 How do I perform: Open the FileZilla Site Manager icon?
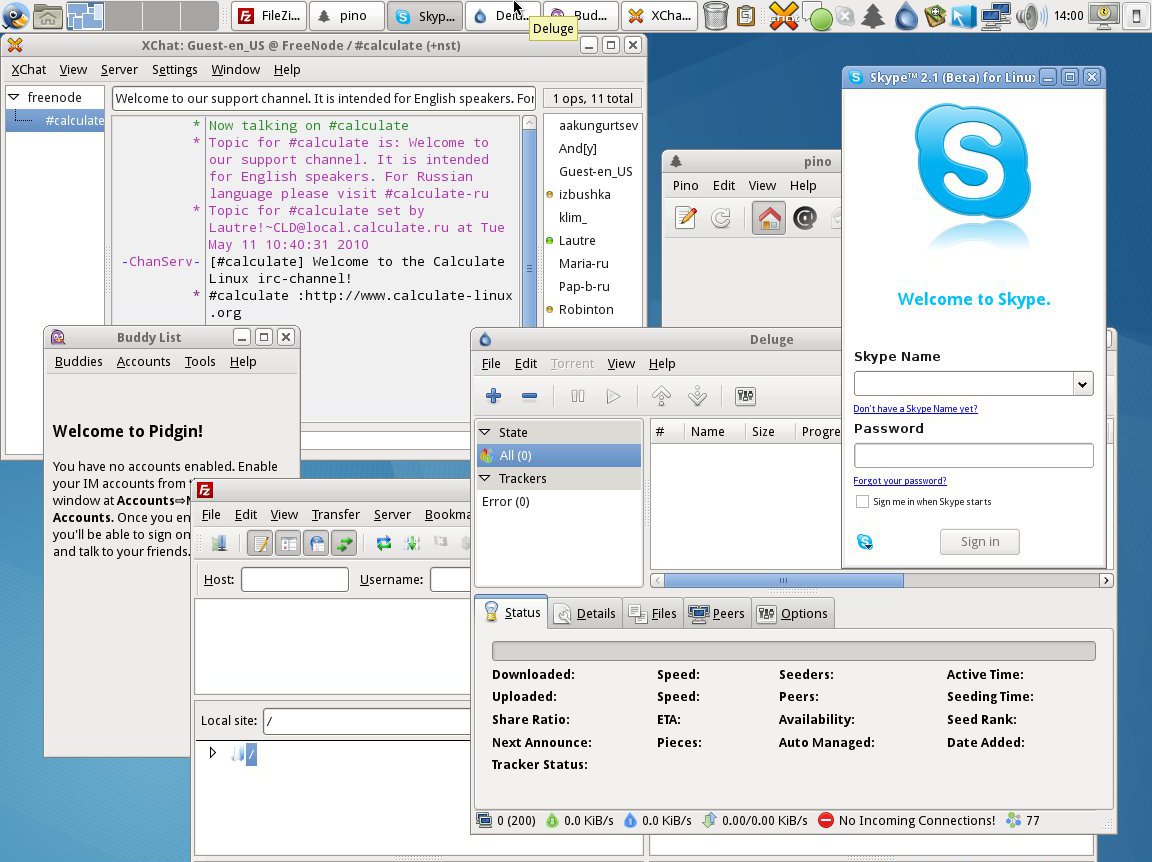219,543
